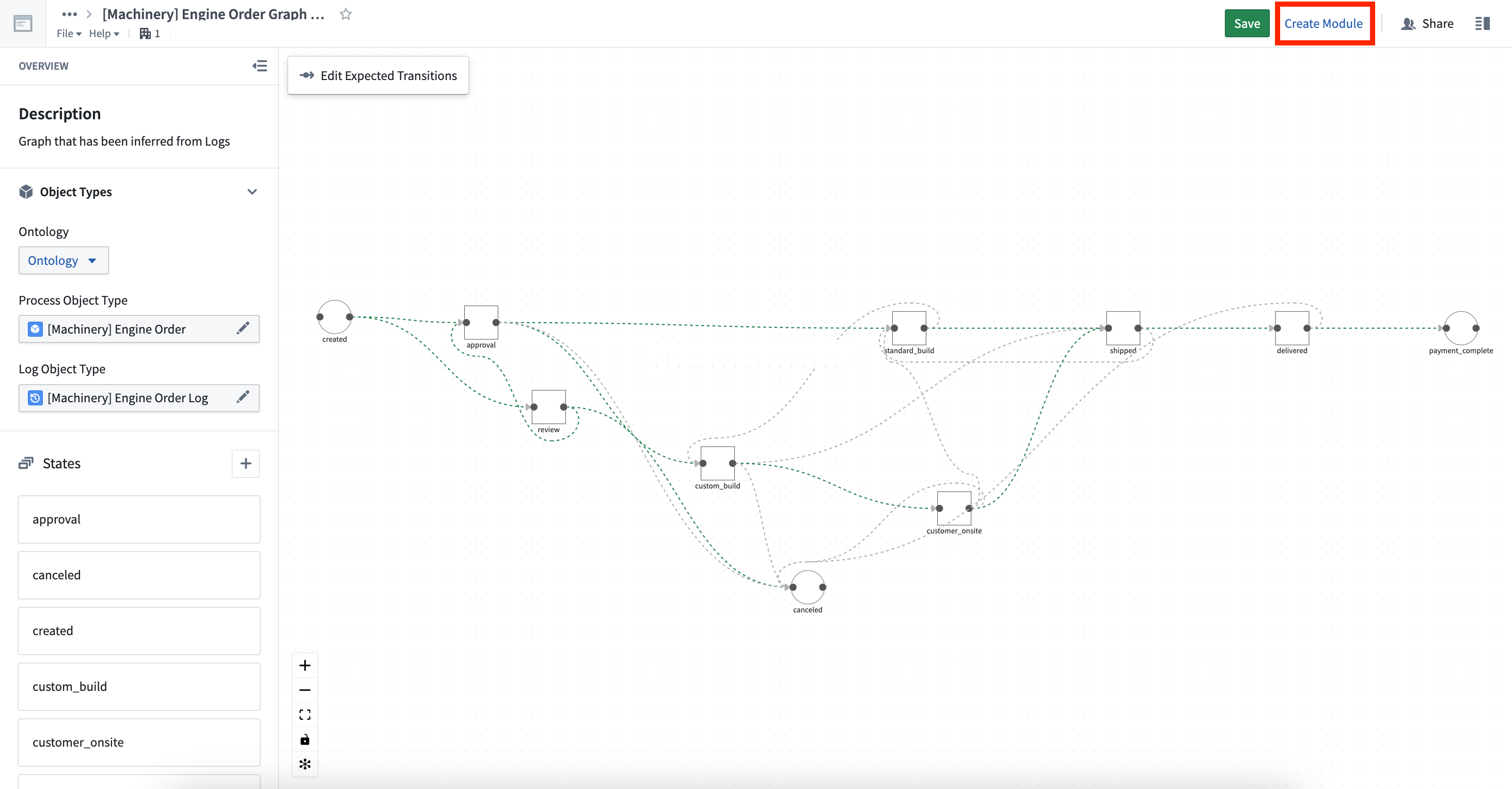Click the States panel icon in sidebar
Screen dimensions: 1512x789
[x=26, y=463]
